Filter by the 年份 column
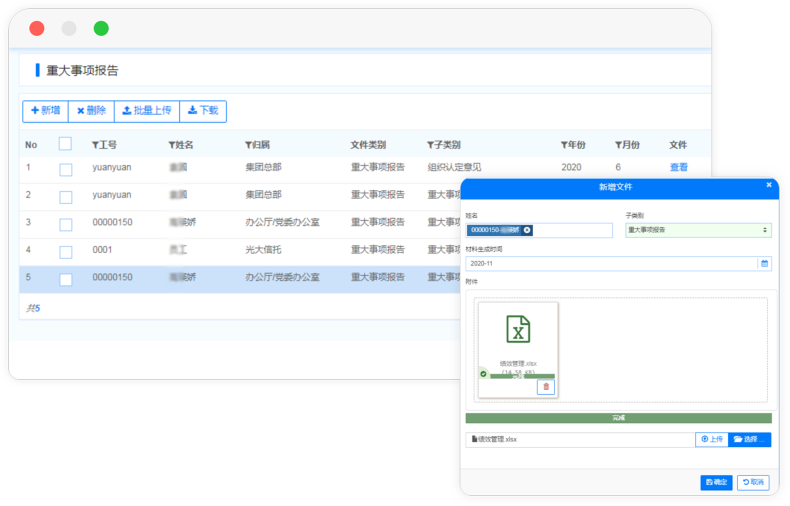The image size is (790, 506). tap(565, 145)
